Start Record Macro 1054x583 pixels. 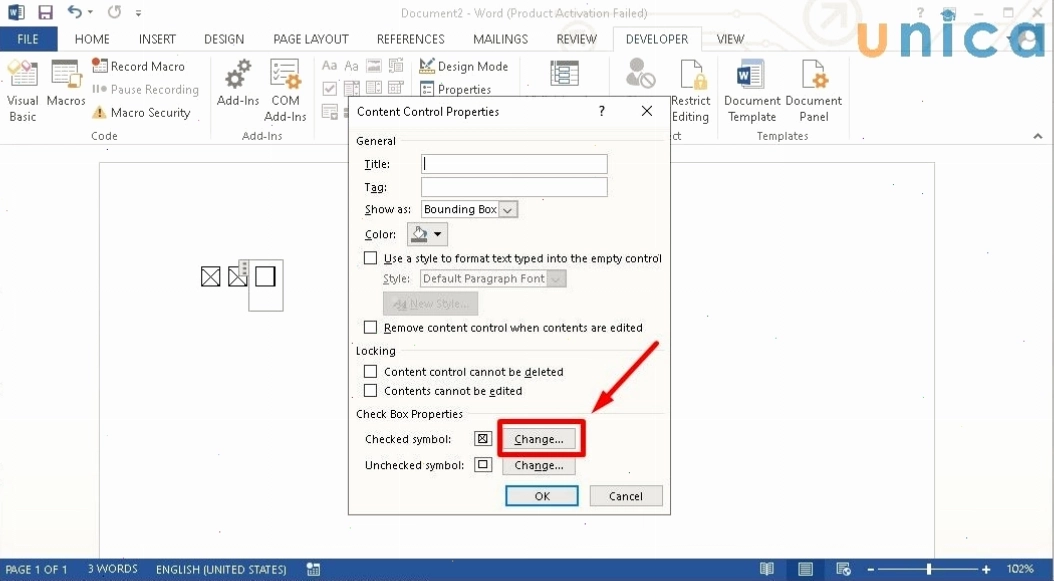(138, 66)
